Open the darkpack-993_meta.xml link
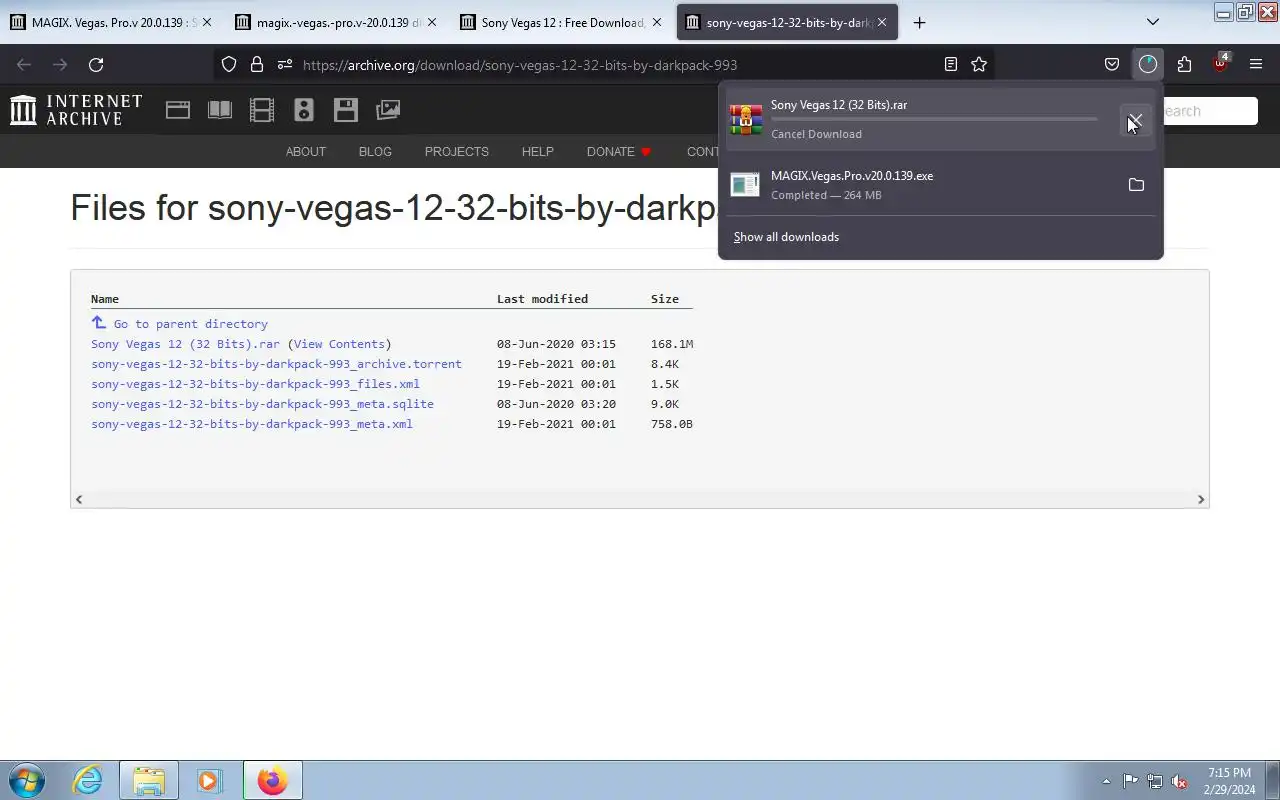Image resolution: width=1280 pixels, height=800 pixels. [x=252, y=424]
